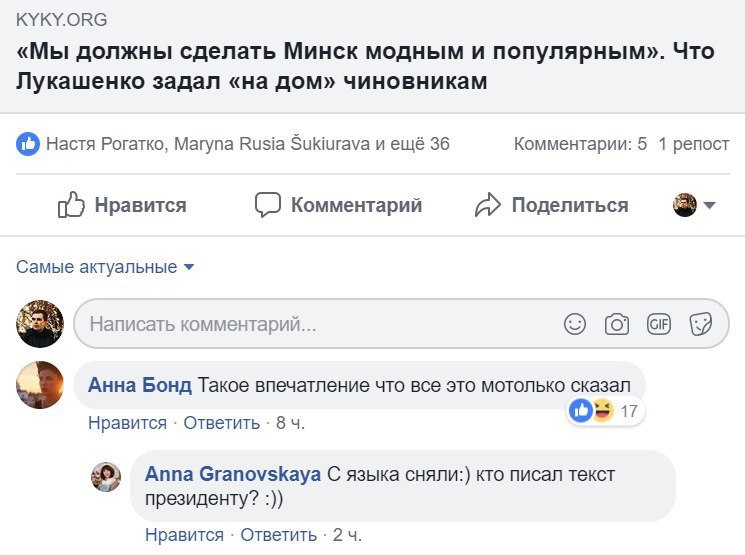Expand the Самые актуальные sort dropdown

click(105, 267)
